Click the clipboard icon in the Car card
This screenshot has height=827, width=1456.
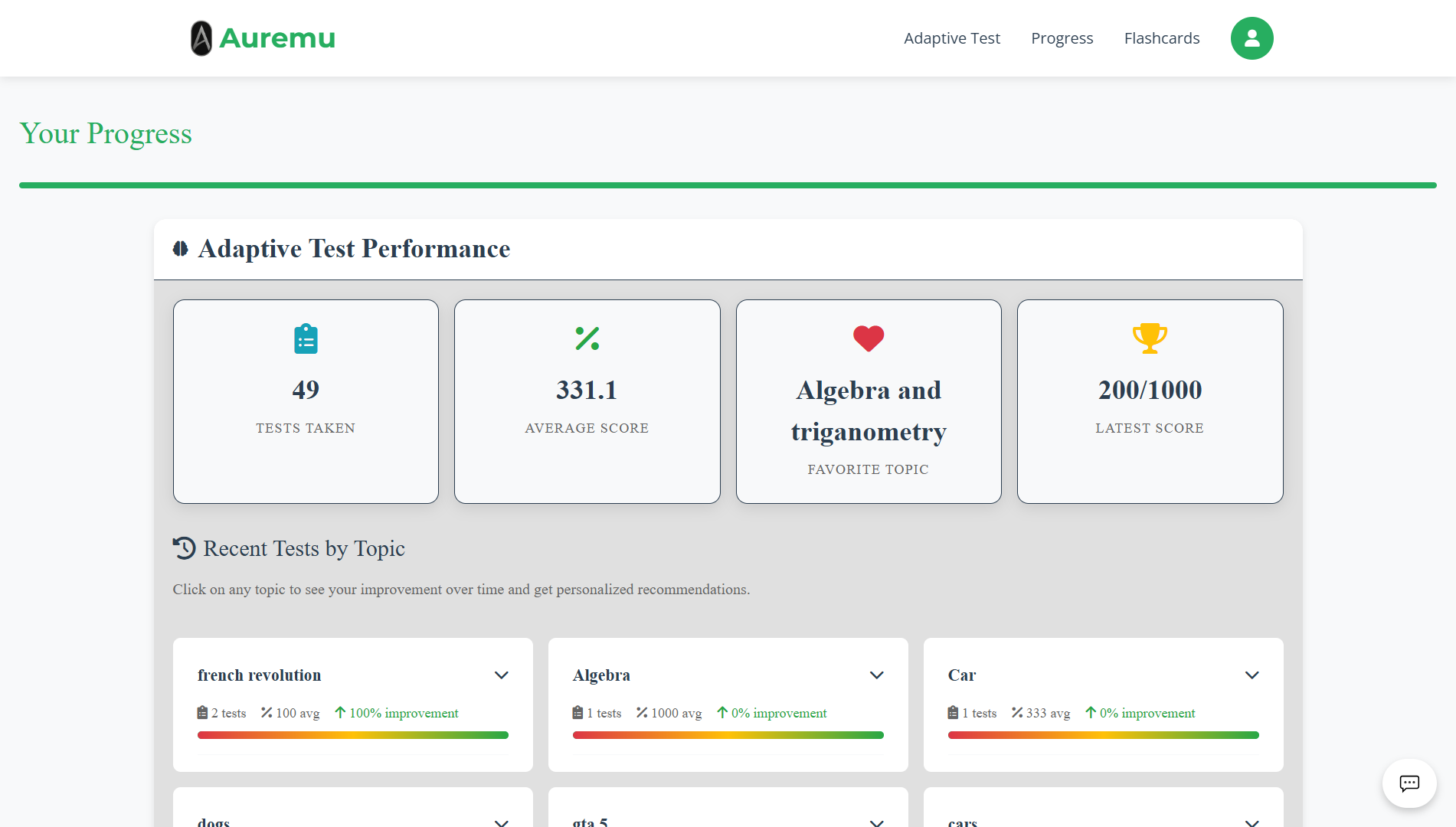tap(953, 713)
